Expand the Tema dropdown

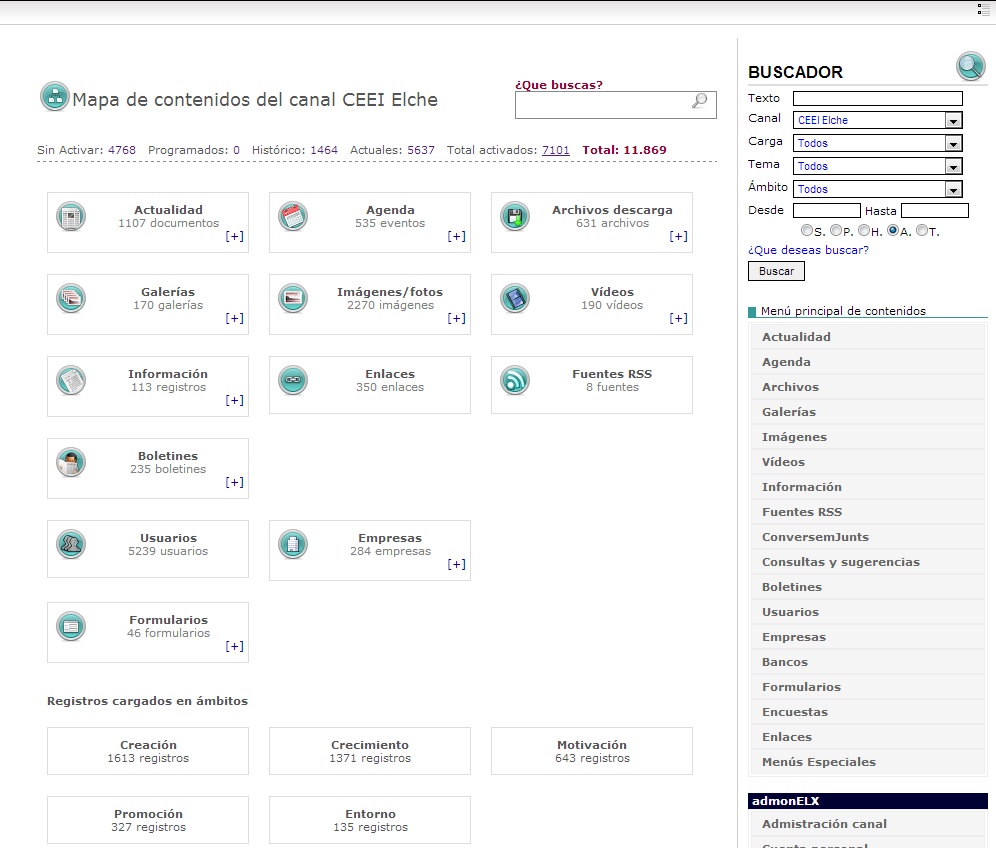coord(877,166)
